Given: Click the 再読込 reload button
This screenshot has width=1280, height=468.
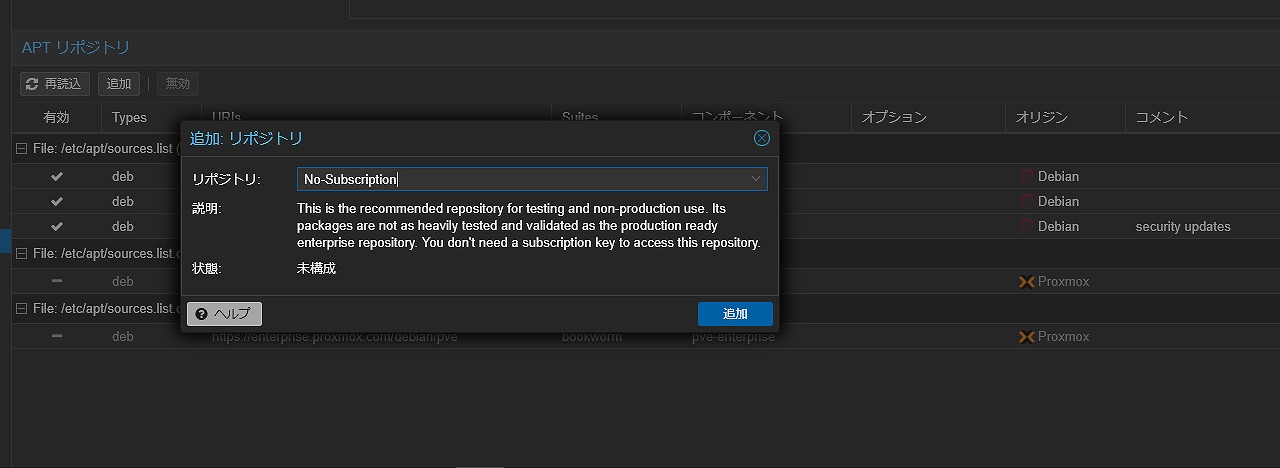Looking at the screenshot, I should [x=55, y=84].
